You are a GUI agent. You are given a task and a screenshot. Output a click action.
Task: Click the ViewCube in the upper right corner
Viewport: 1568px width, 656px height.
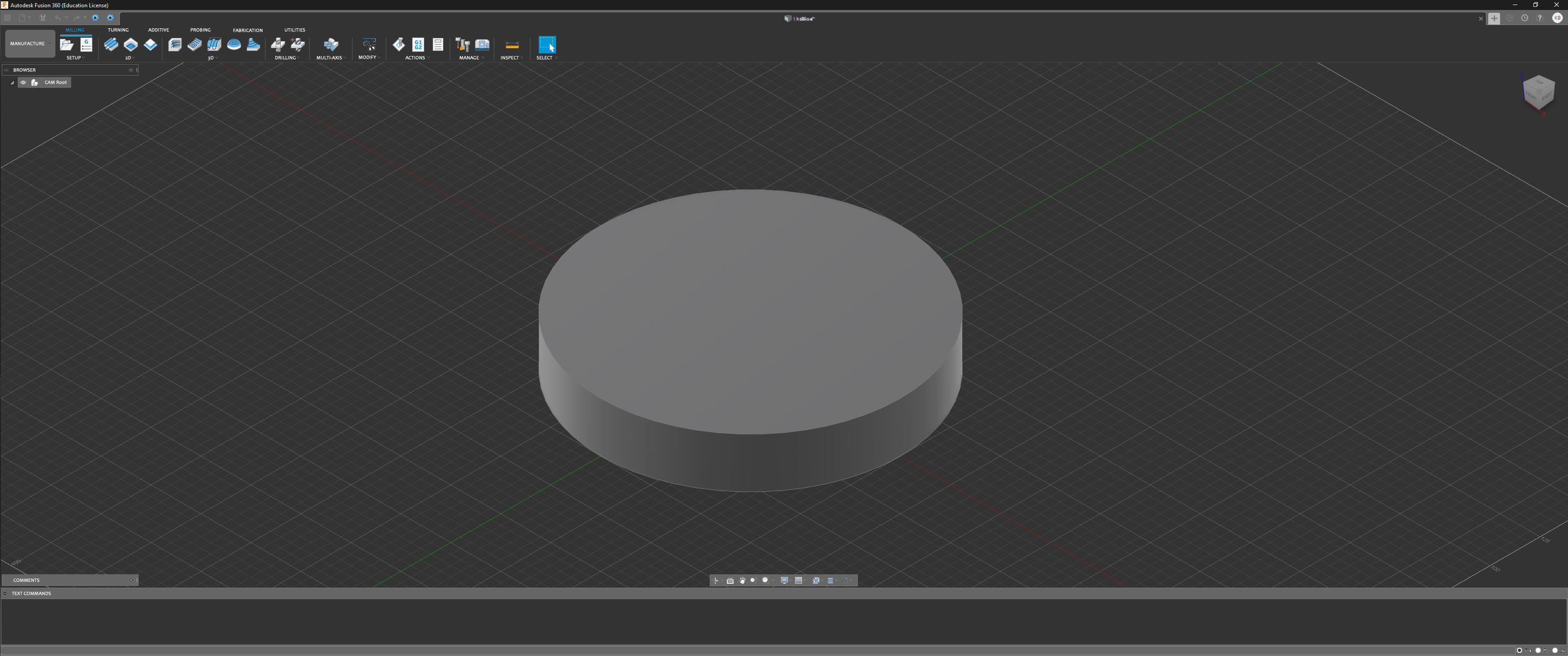[x=1539, y=92]
